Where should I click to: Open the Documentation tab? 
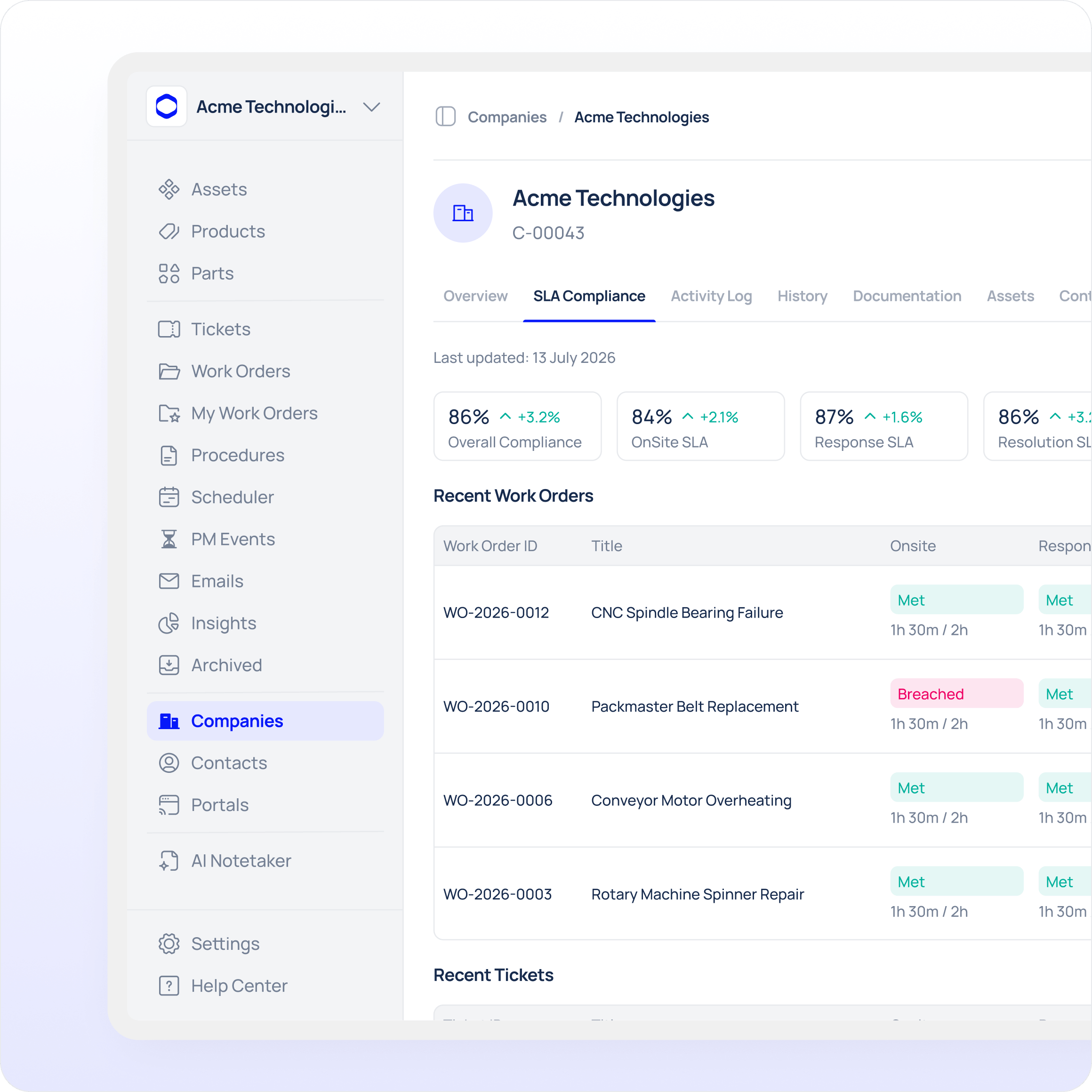(x=907, y=296)
